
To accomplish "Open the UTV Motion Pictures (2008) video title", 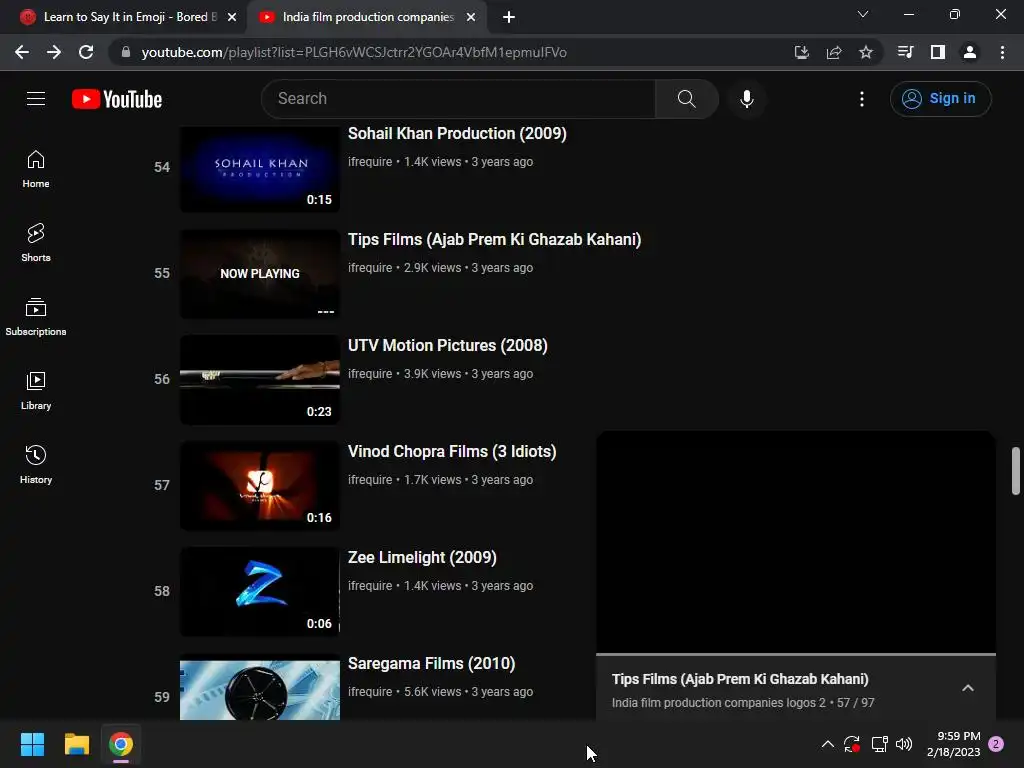I will pyautogui.click(x=447, y=345).
